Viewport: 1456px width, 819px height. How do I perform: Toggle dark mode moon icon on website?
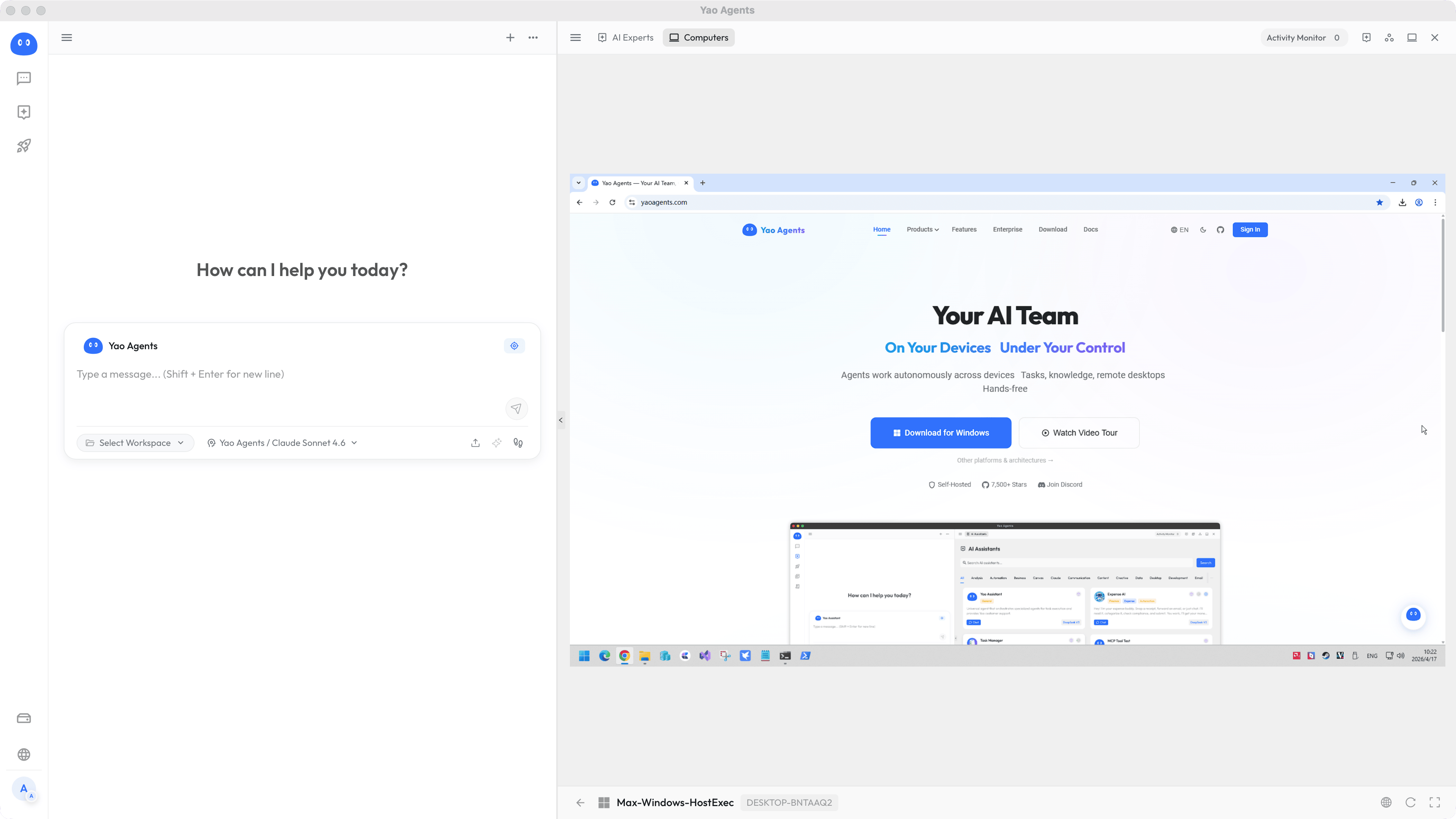[x=1203, y=230]
